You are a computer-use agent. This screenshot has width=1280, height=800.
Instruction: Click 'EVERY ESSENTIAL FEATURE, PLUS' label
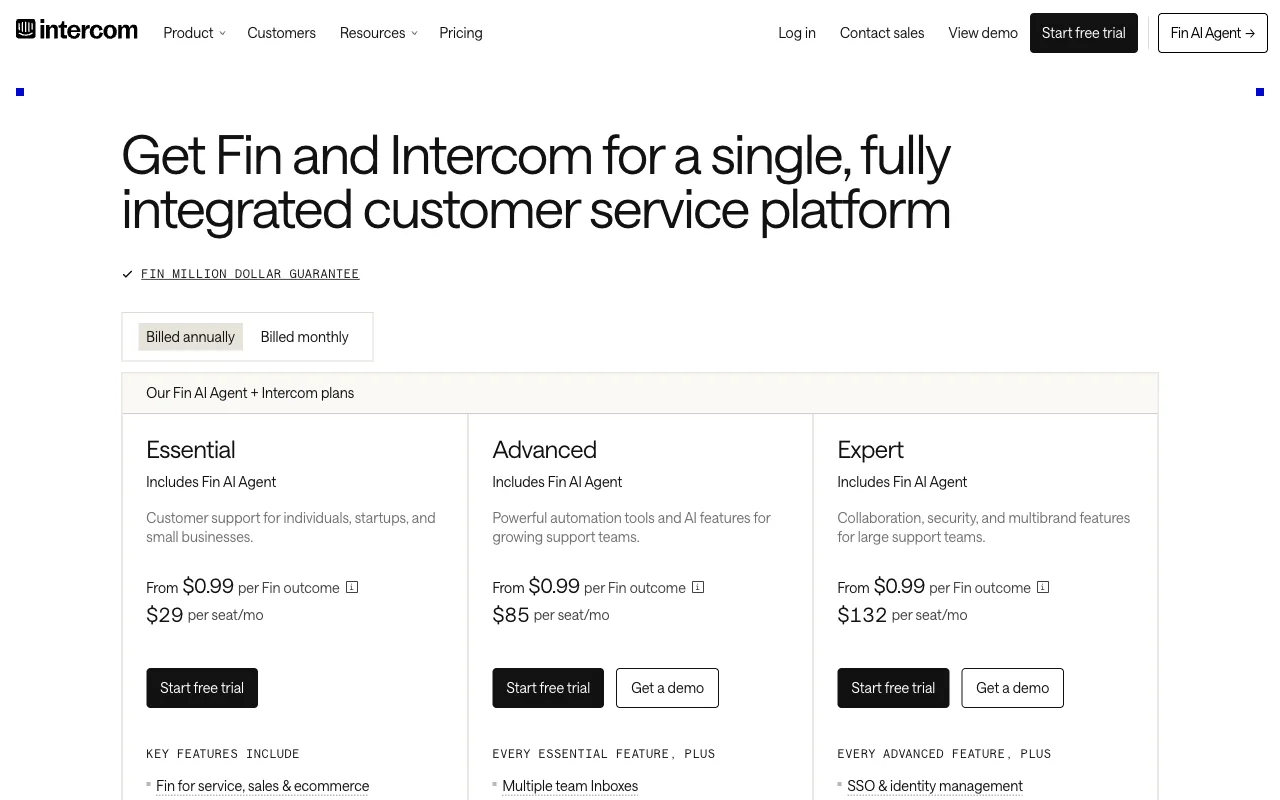604,754
